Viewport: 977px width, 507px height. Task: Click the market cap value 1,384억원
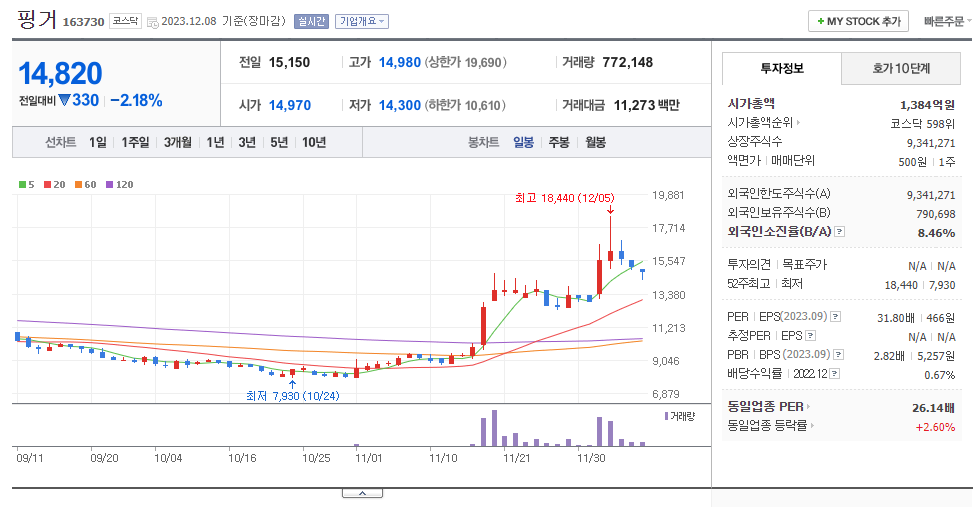927,105
